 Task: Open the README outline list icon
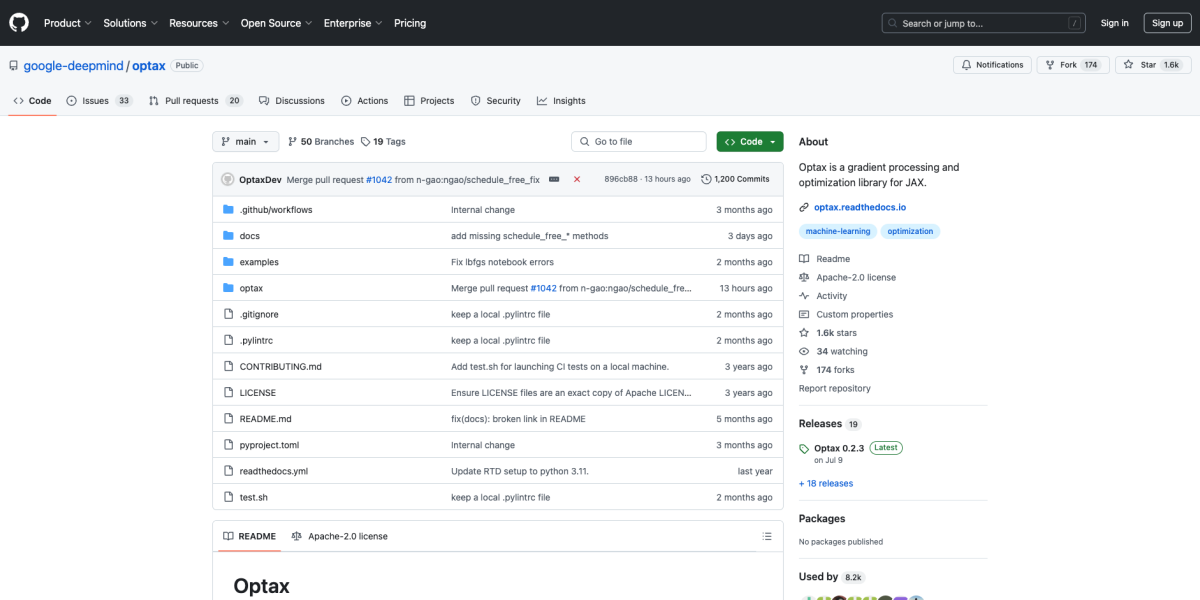tap(767, 537)
